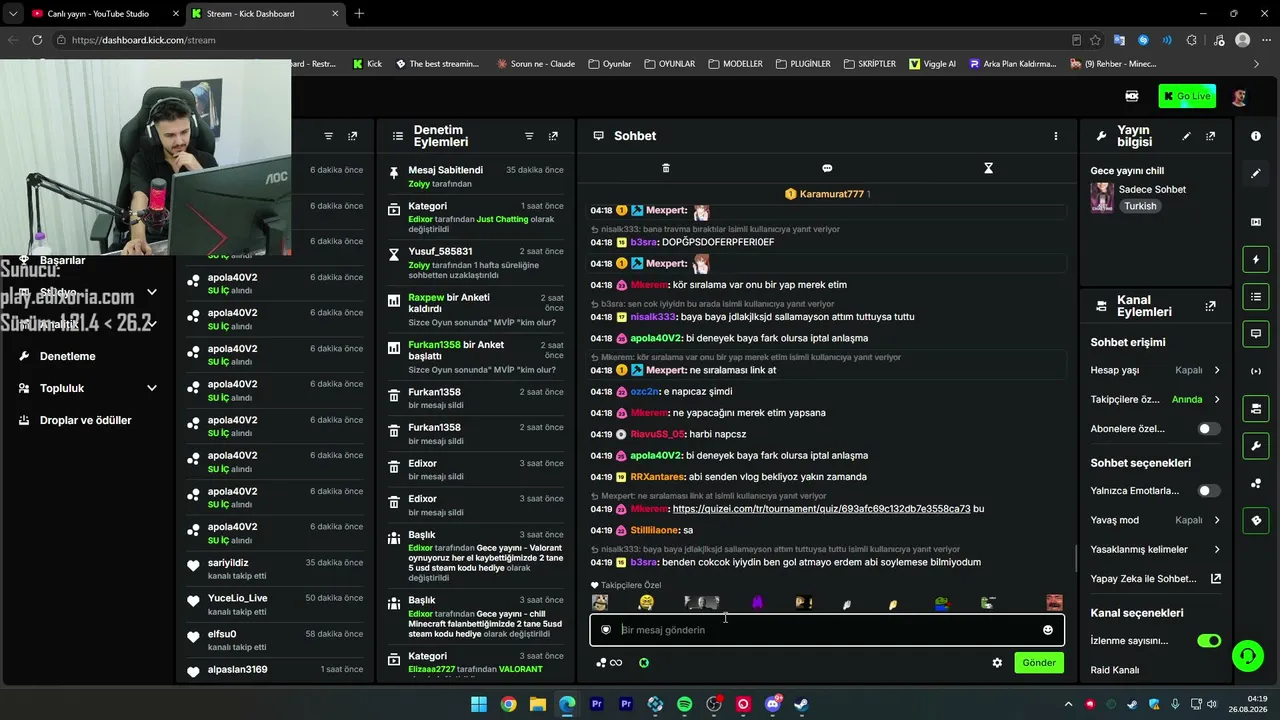Click the chat bubble icon in right sidebar
Viewport: 1280px width, 720px height.
(x=1256, y=333)
